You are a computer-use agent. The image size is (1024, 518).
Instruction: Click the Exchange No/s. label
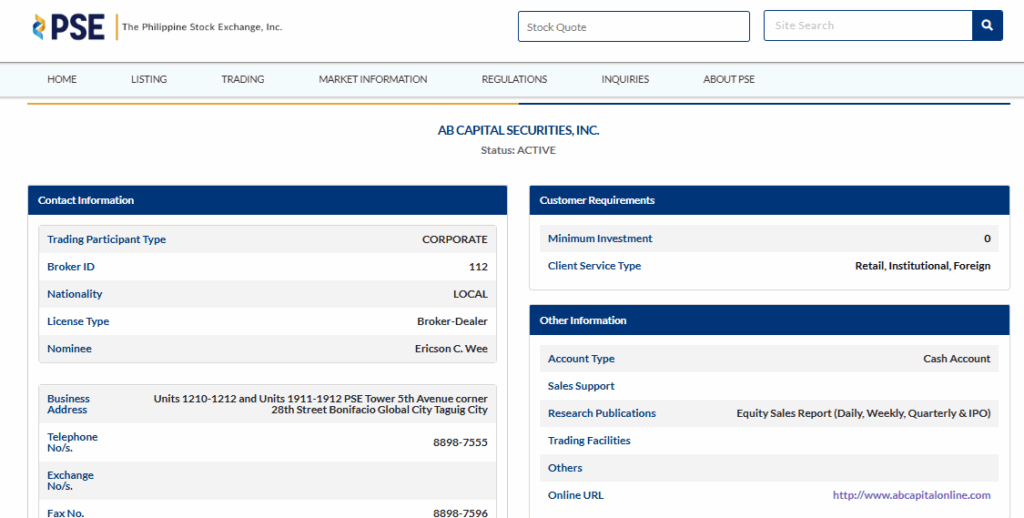click(x=71, y=481)
